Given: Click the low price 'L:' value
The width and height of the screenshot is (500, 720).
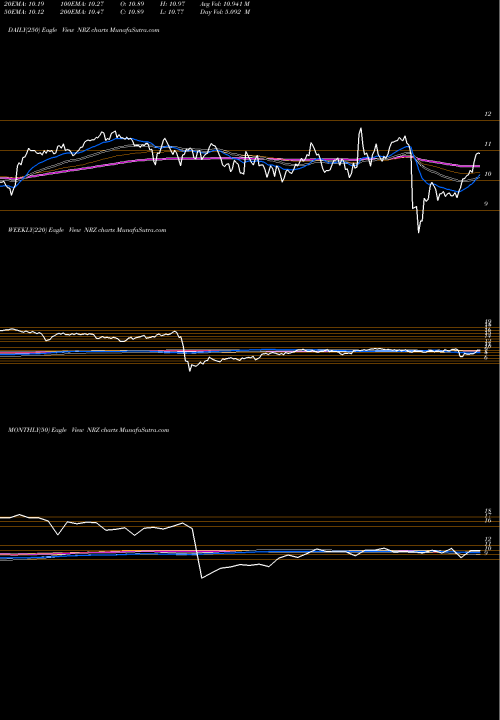Looking at the screenshot, I should click(x=174, y=12).
